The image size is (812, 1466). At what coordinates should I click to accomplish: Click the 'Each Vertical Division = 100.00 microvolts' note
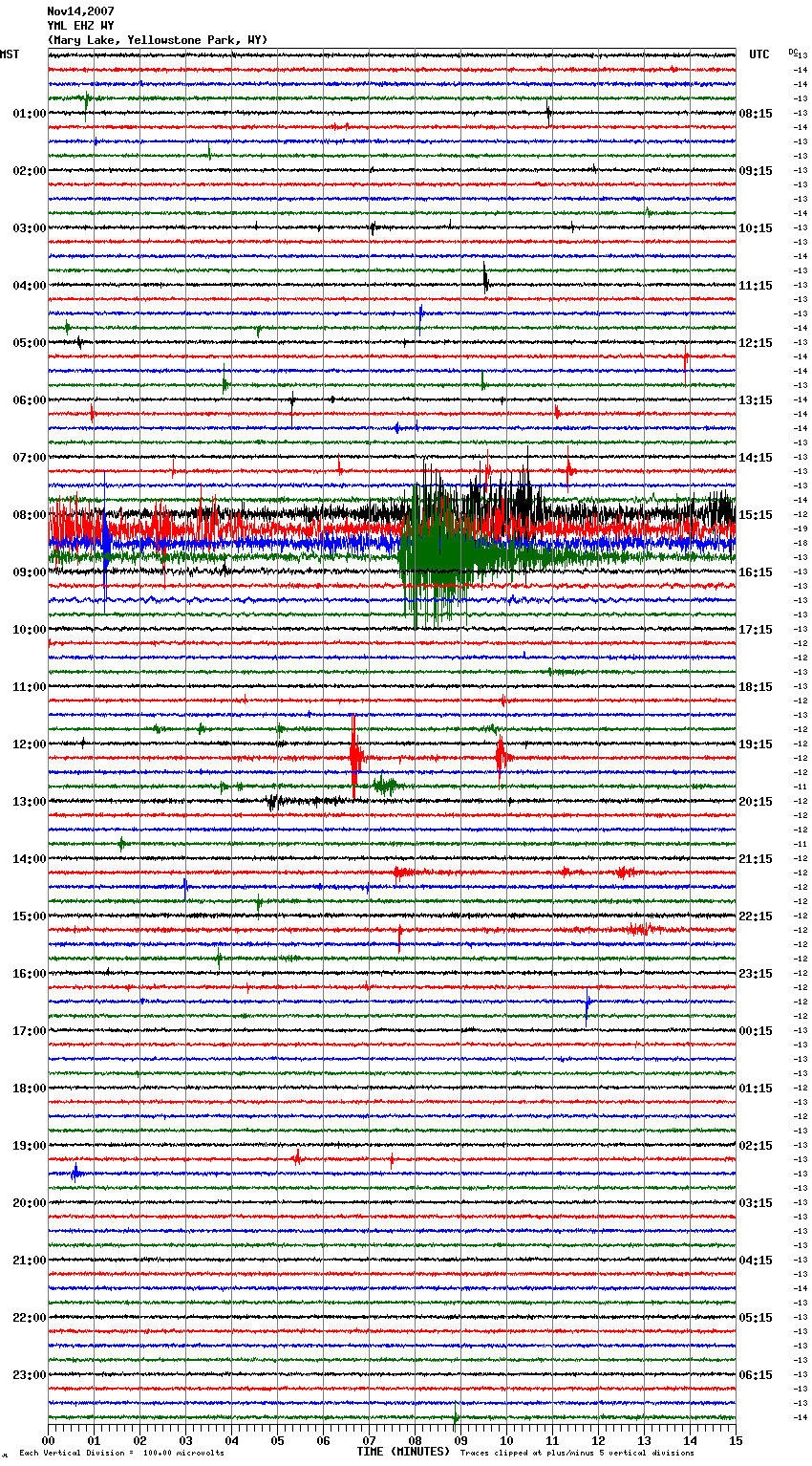[121, 1453]
